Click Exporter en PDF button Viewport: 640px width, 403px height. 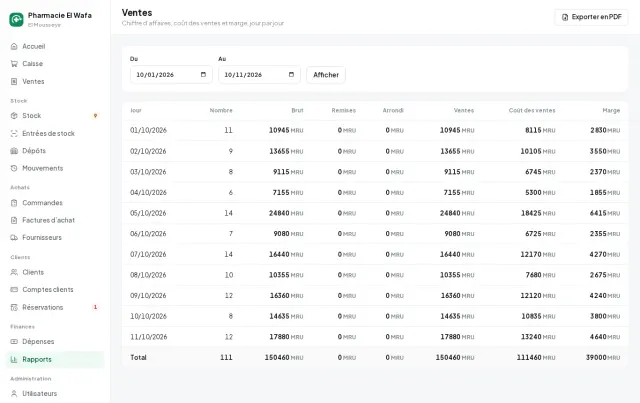(591, 17)
